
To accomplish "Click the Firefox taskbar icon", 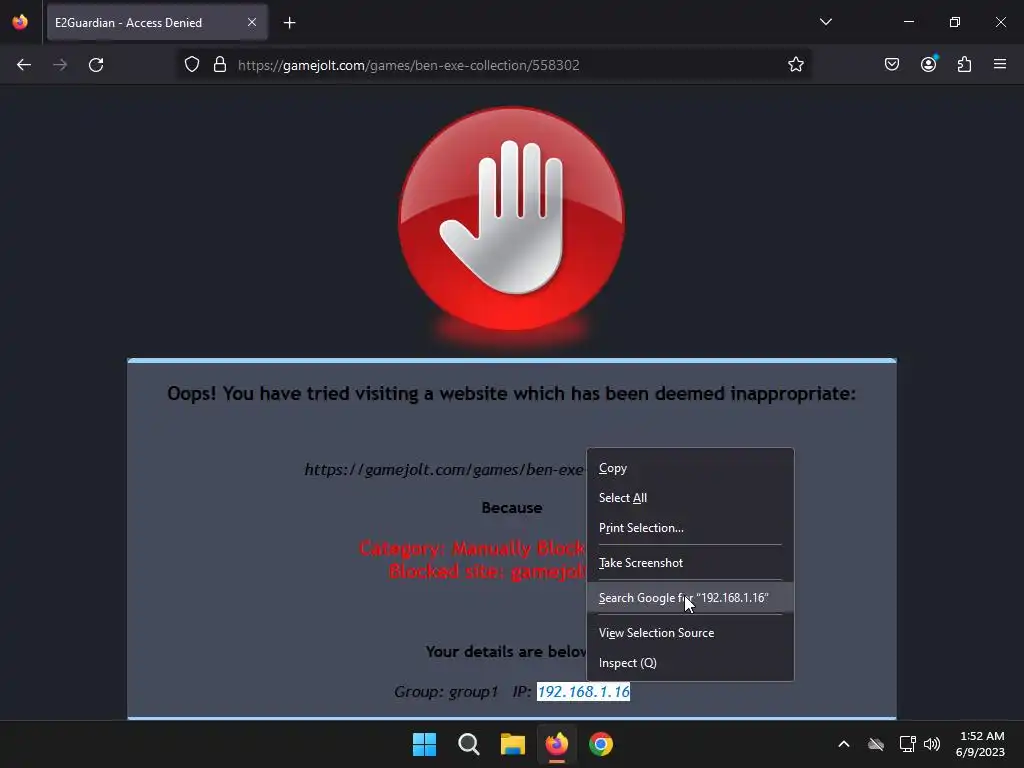I will tap(556, 744).
